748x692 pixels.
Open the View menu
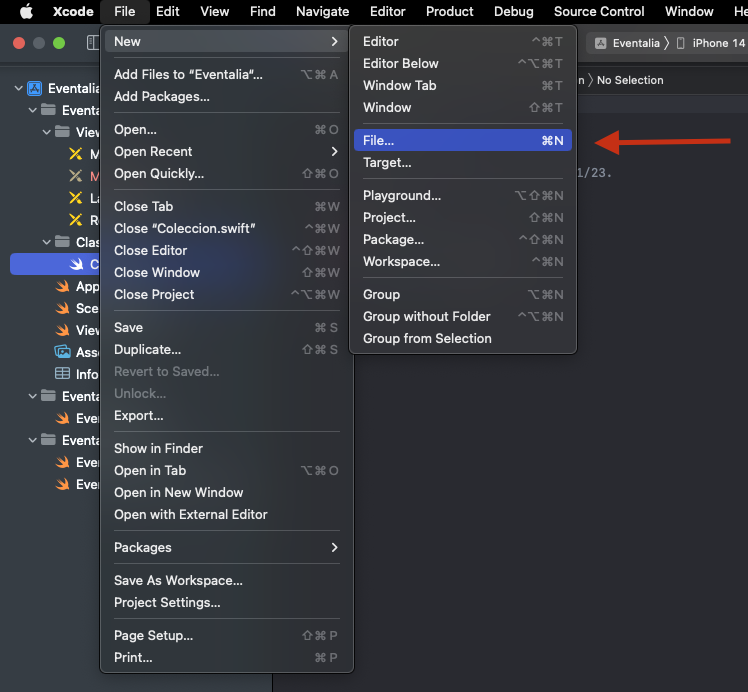(x=215, y=11)
